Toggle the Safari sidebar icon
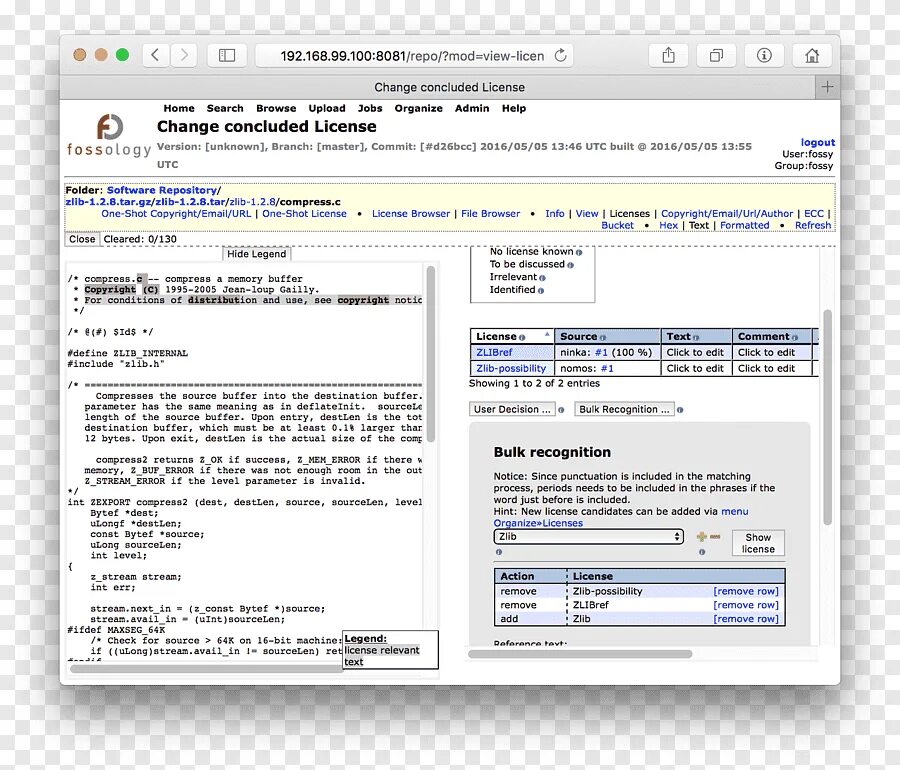This screenshot has width=900, height=770. tap(227, 55)
